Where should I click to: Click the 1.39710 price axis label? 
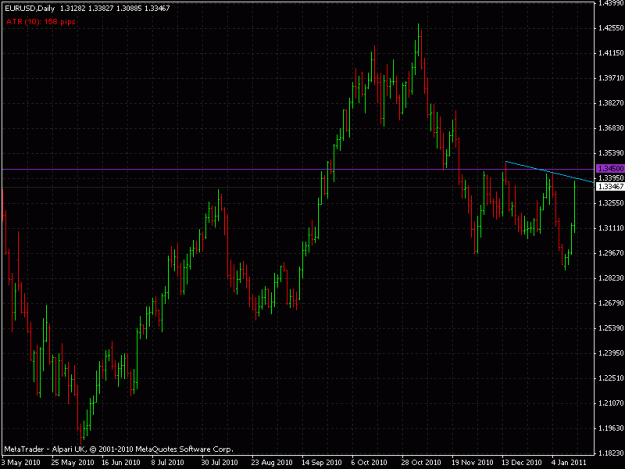point(611,78)
